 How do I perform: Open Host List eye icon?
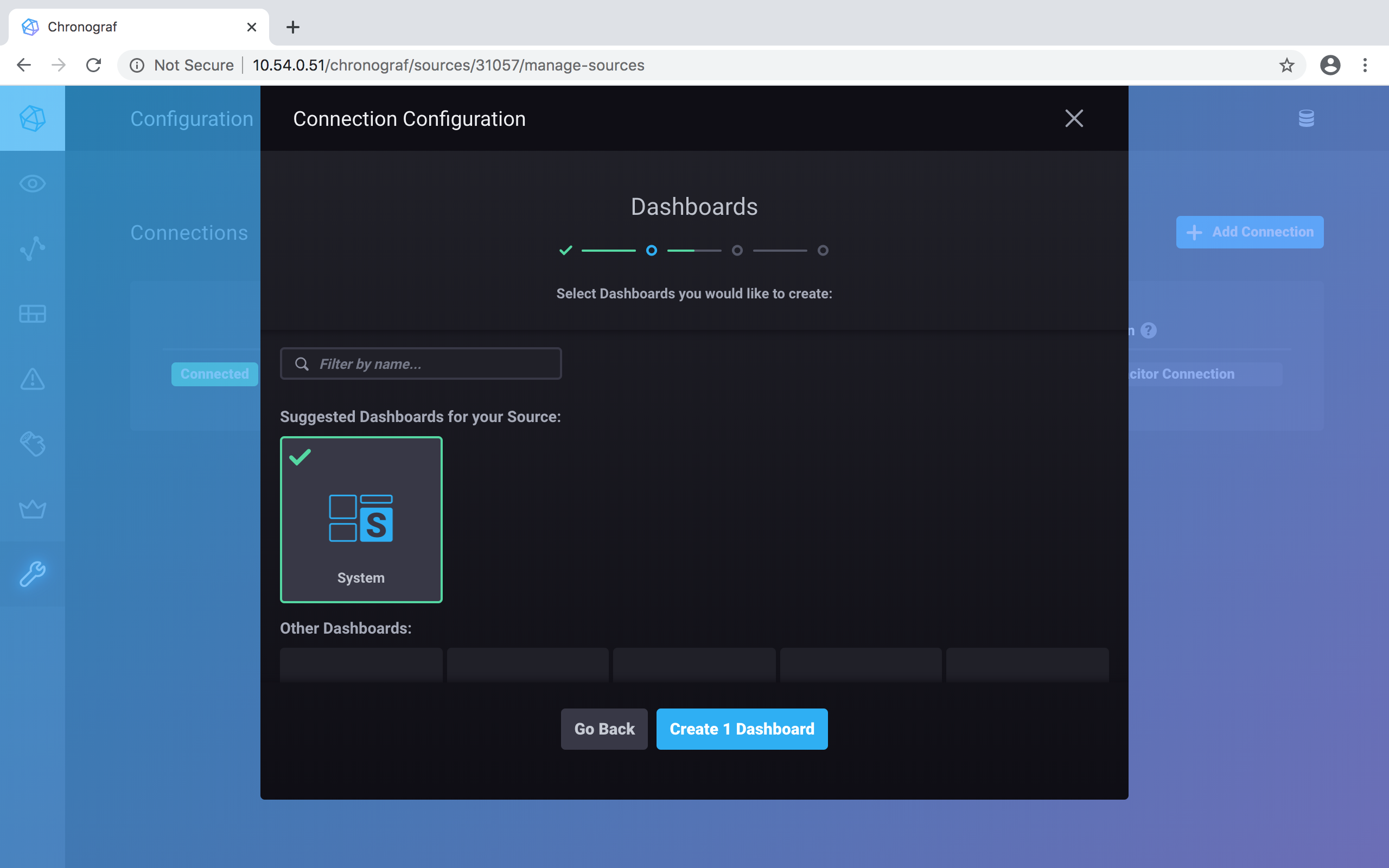coord(32,184)
